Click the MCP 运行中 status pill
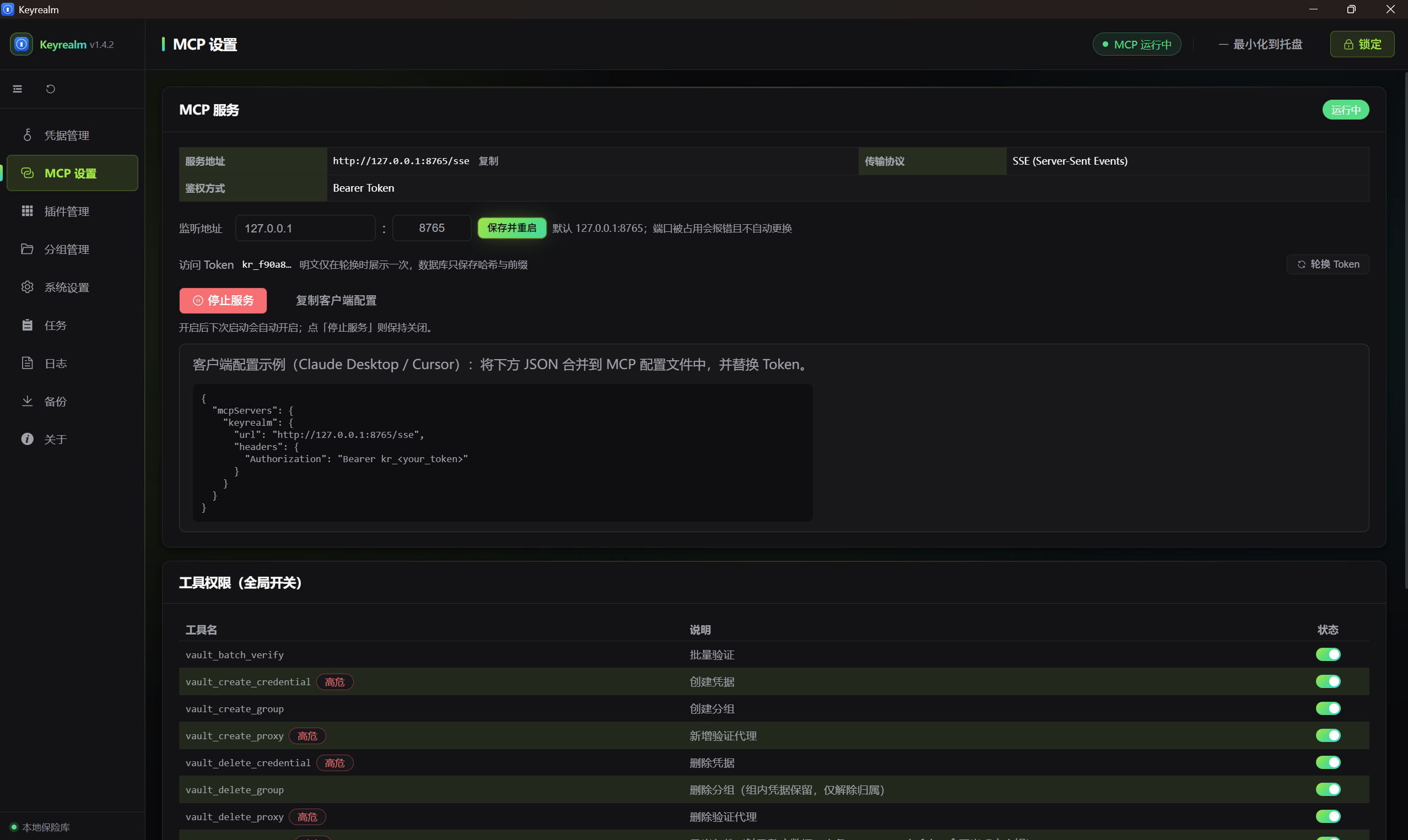The width and height of the screenshot is (1408, 840). 1137,44
